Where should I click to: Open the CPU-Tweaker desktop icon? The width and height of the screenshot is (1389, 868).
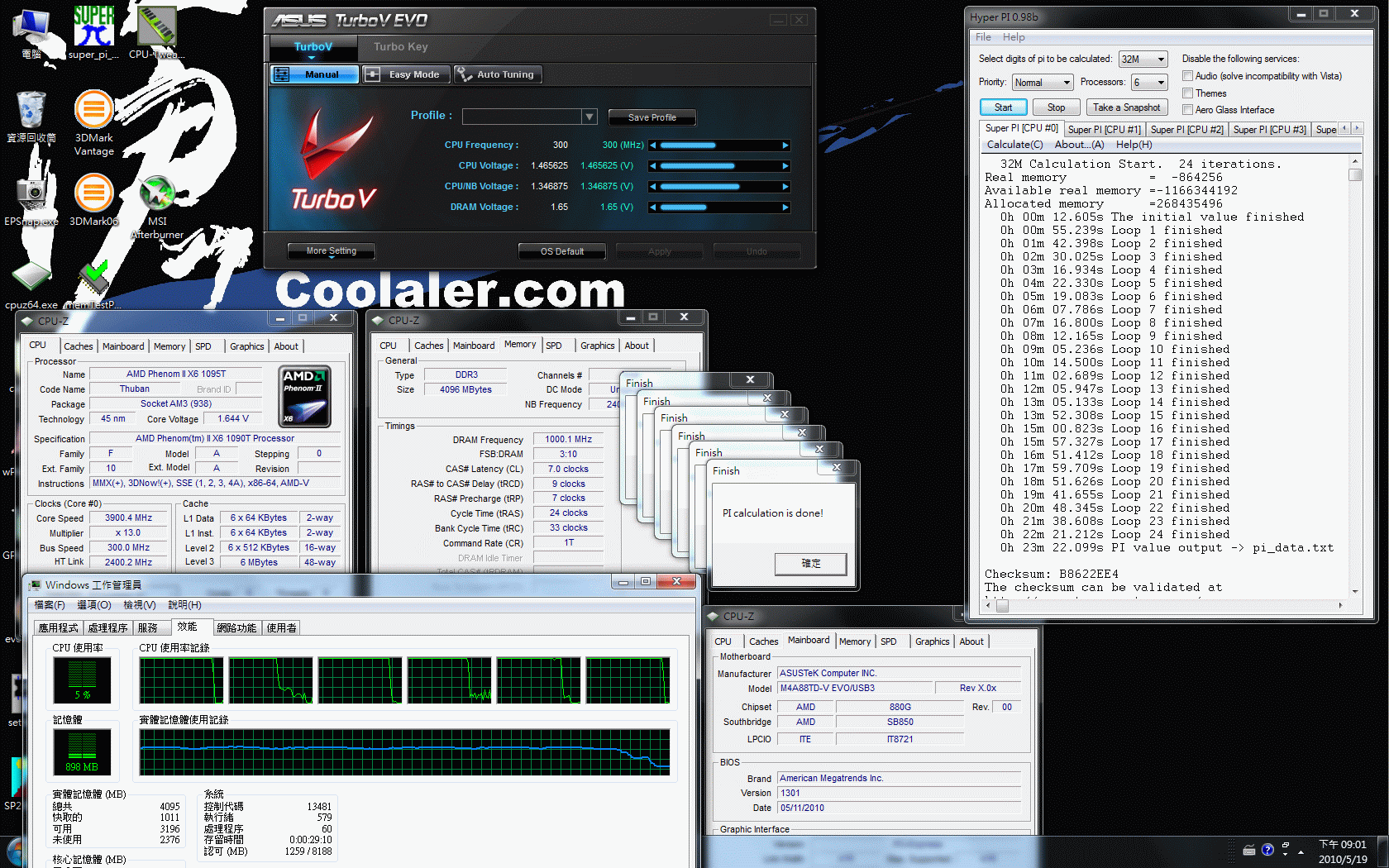coord(156,31)
